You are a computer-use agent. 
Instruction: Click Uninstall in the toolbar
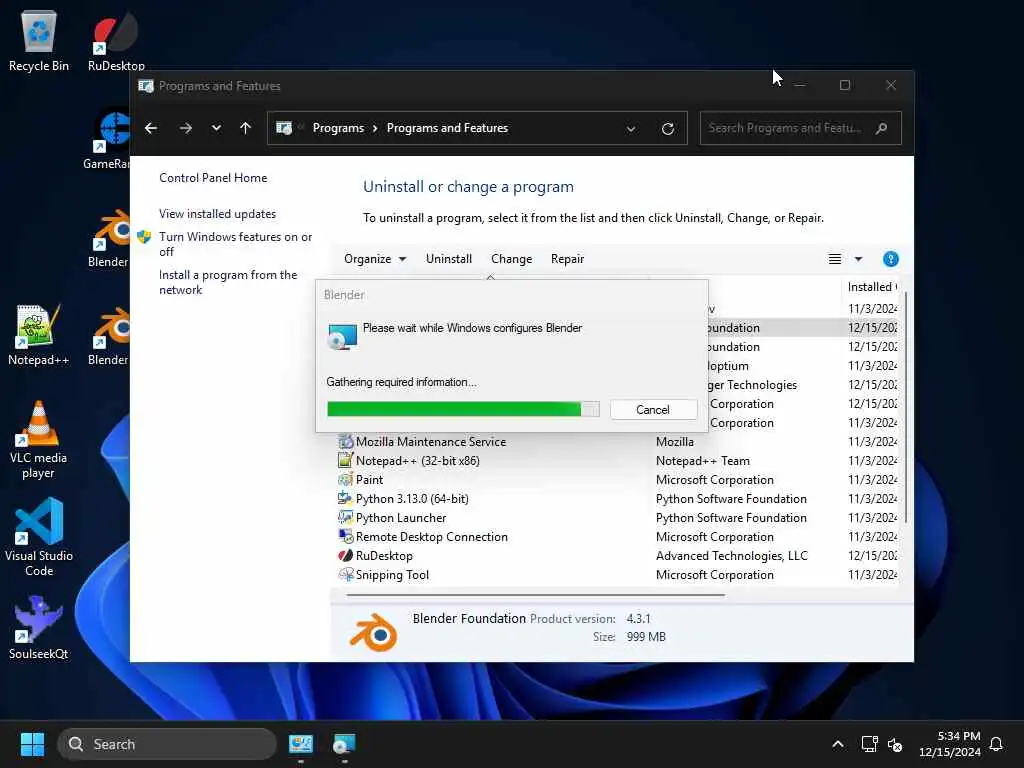[449, 259]
